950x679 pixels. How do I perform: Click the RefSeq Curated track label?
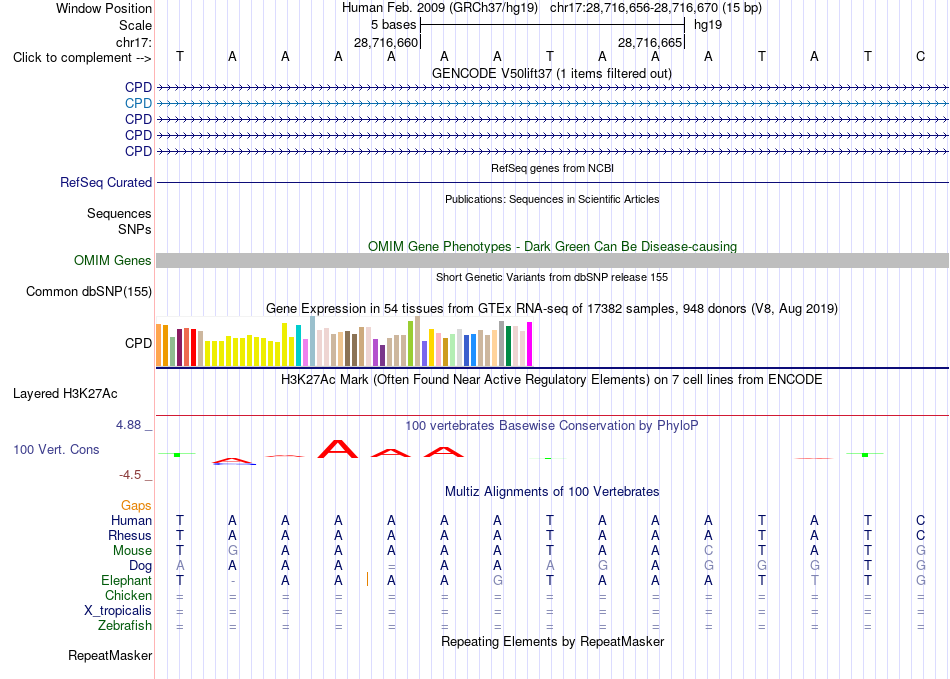tap(106, 182)
